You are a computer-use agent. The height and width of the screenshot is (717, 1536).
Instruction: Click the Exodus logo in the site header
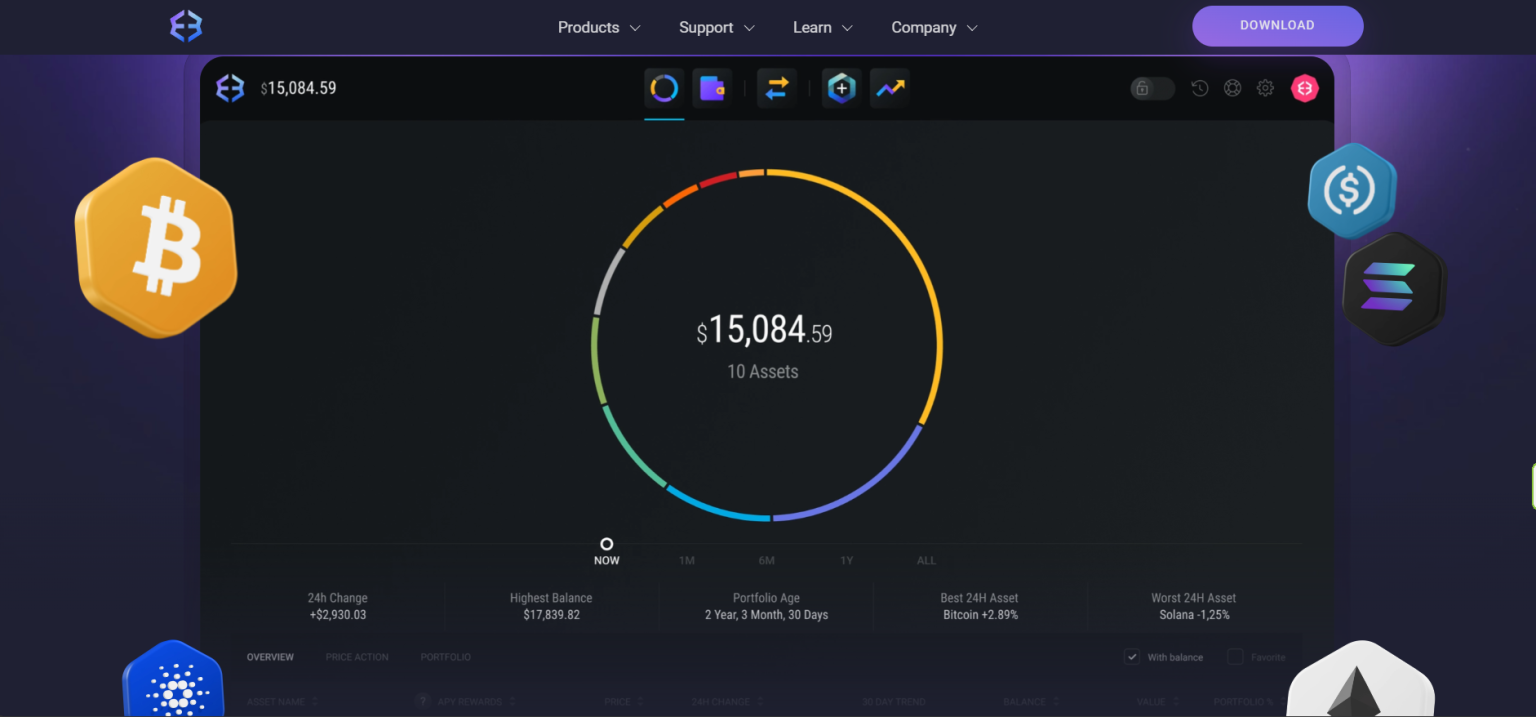point(186,27)
